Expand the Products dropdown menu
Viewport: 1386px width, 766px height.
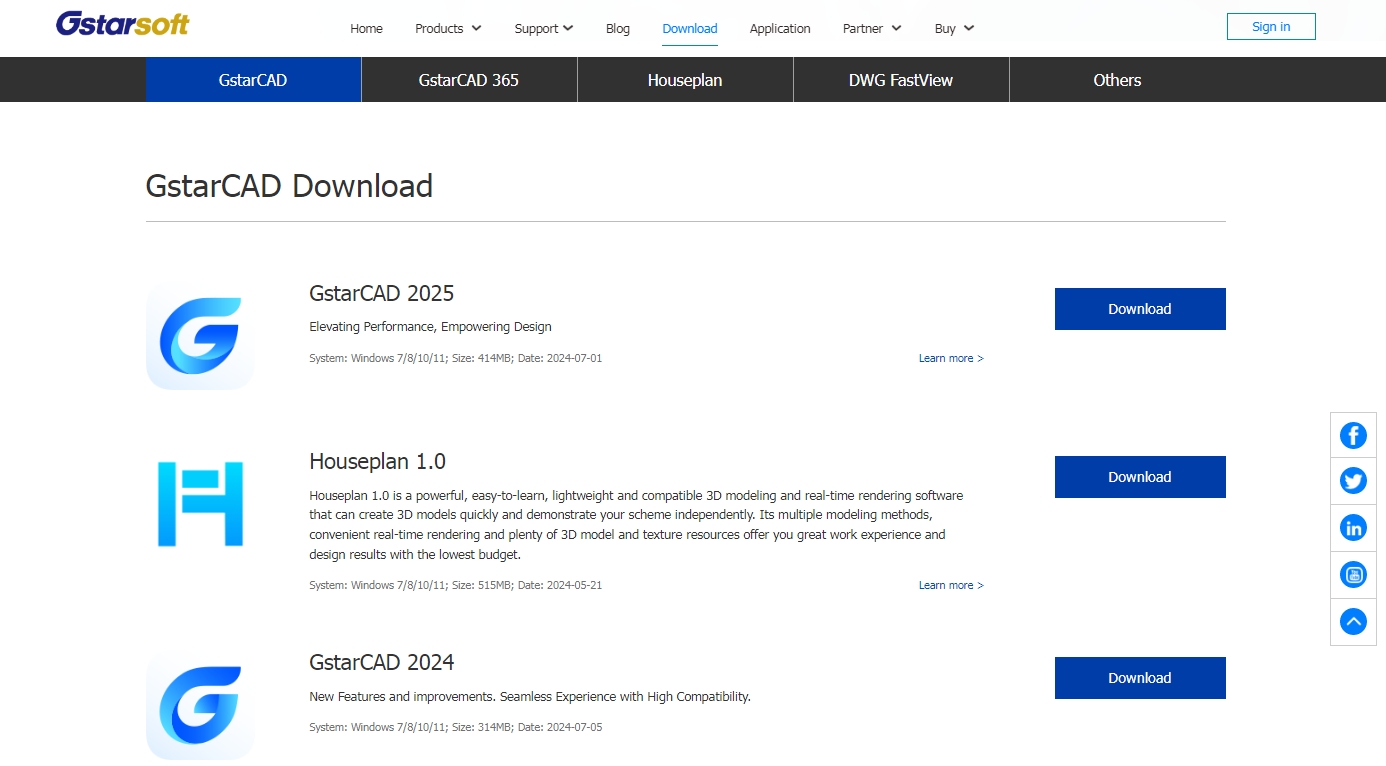(x=448, y=29)
